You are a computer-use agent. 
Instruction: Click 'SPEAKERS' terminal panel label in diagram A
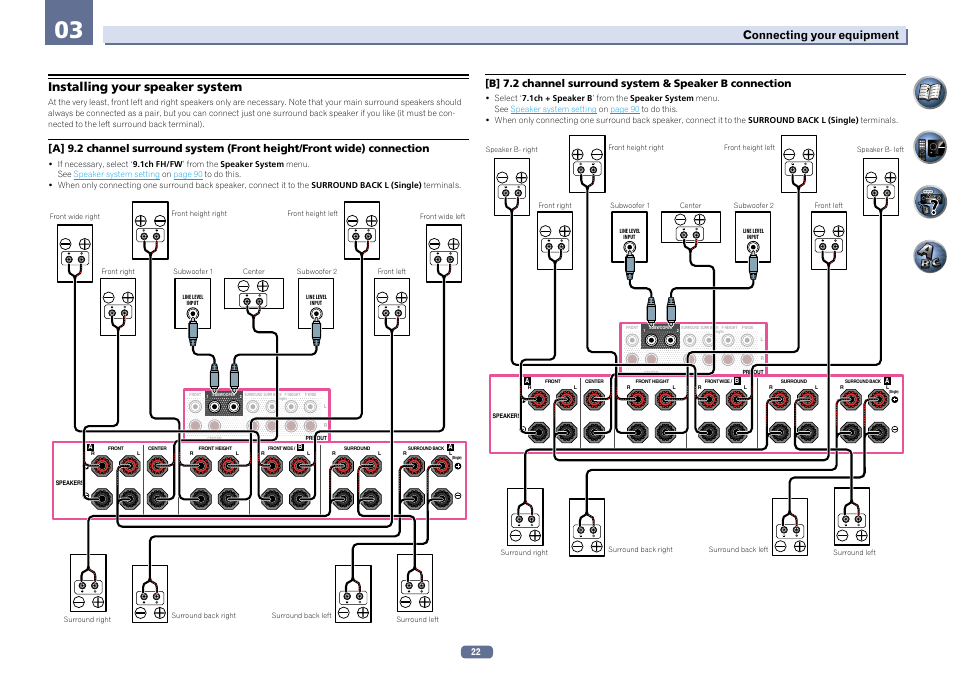click(69, 483)
